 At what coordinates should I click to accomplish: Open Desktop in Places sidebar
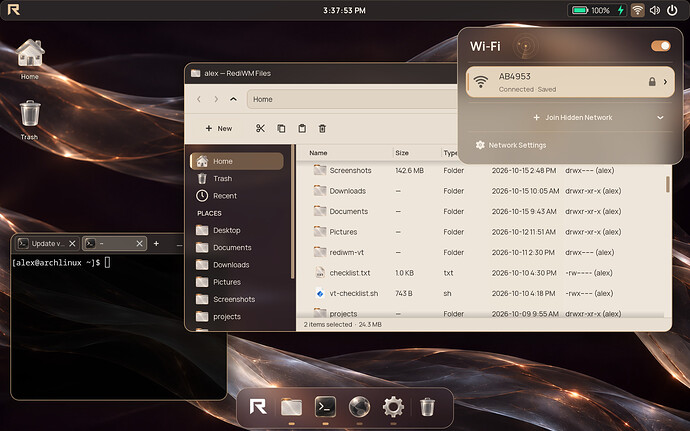237,230
